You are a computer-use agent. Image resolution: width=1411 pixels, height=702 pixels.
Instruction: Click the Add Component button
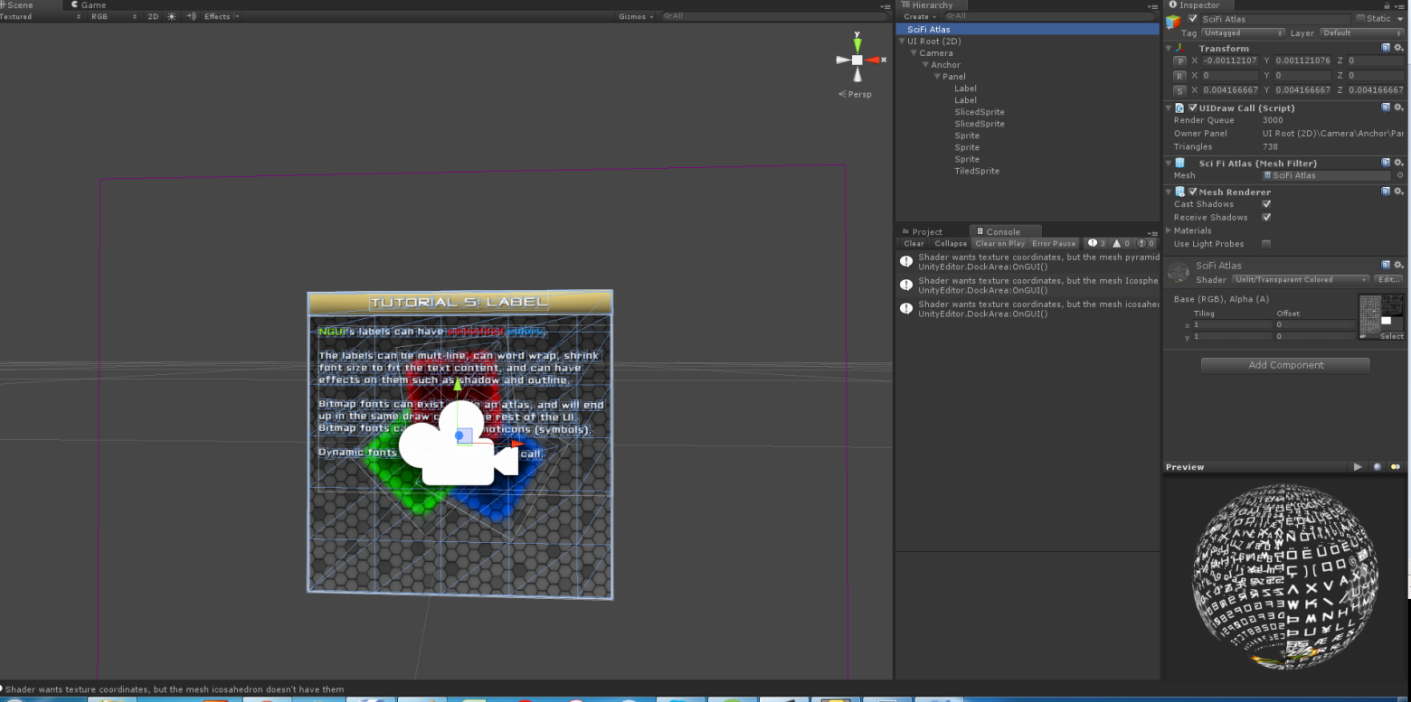[1284, 364]
